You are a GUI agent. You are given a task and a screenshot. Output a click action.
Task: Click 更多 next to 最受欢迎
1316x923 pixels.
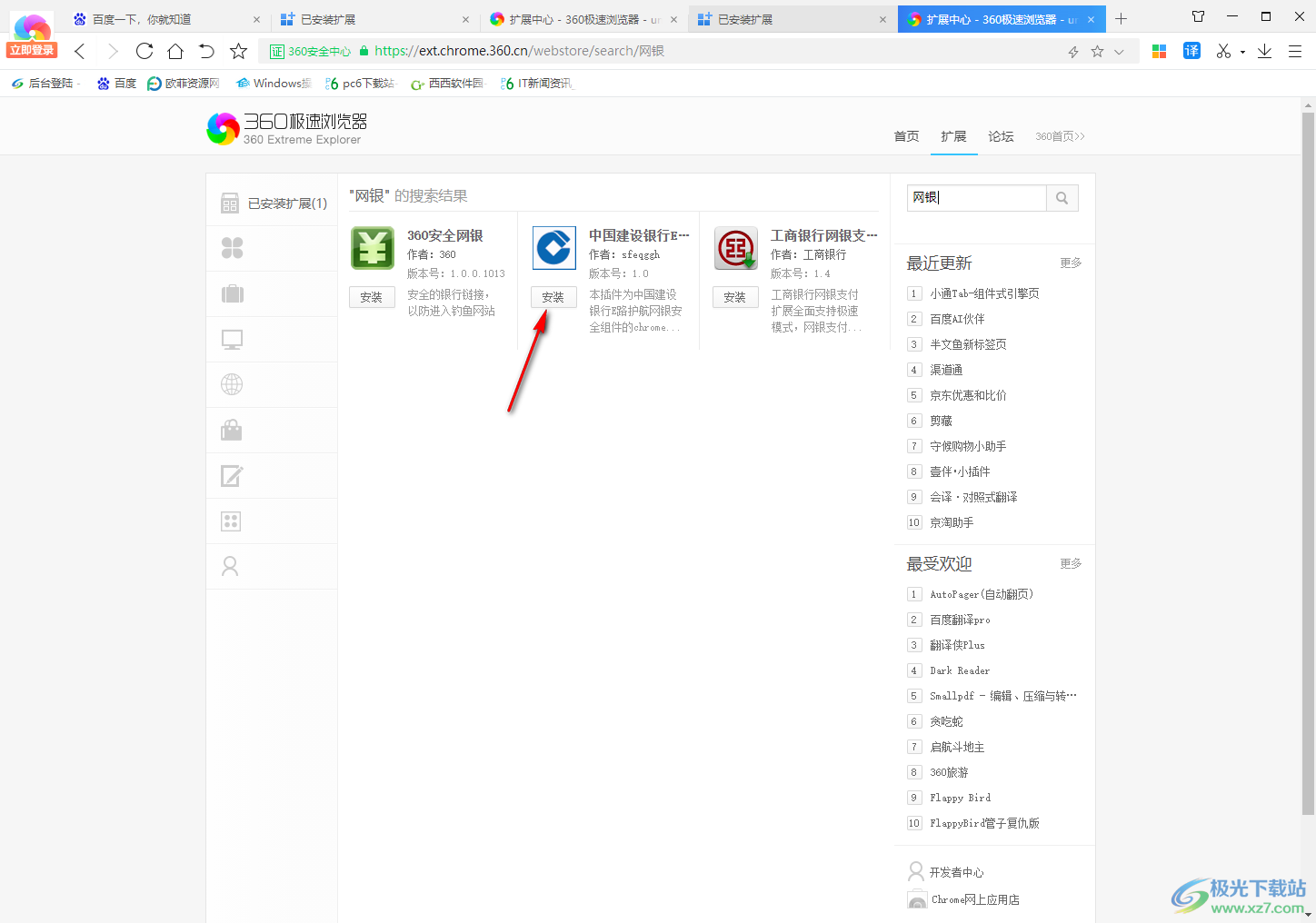coord(1071,563)
